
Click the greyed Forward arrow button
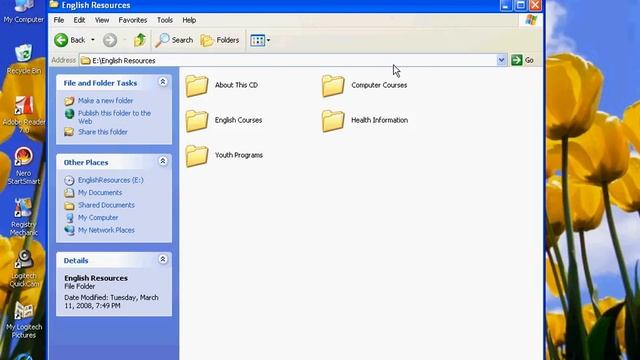coord(110,40)
